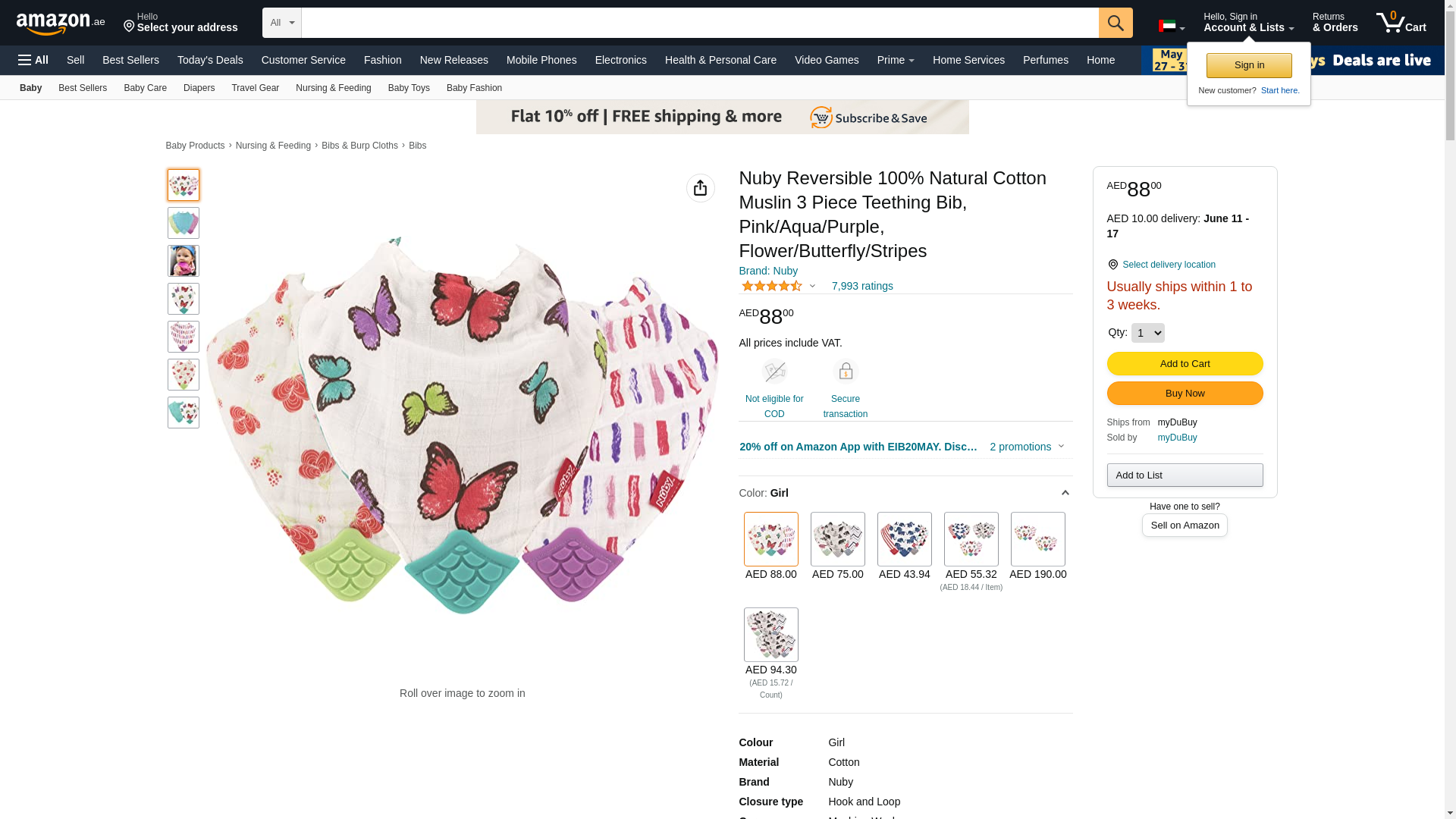
Task: Click the Not eligible for COD icon
Action: [773, 372]
